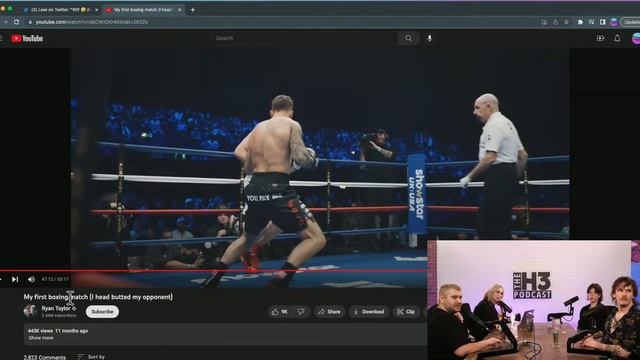The width and height of the screenshot is (640, 360).
Task: Click the green macOS fullscreen window button
Action: [x=10, y=9]
